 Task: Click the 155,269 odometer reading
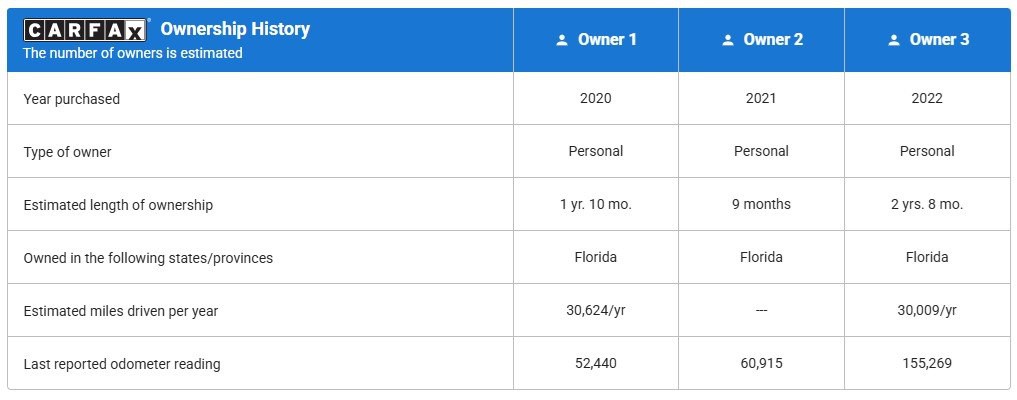tap(927, 364)
